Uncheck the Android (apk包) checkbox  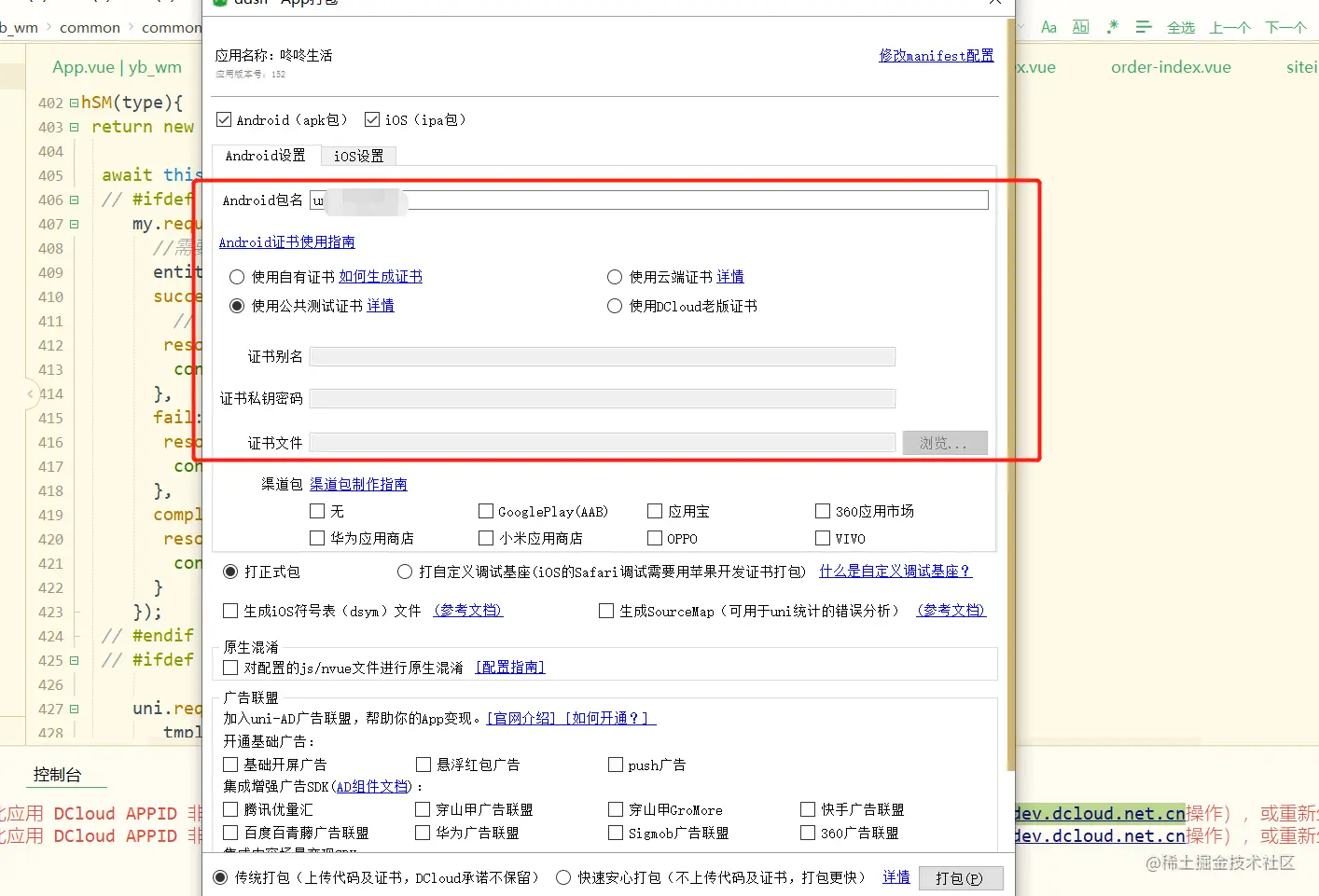224,119
